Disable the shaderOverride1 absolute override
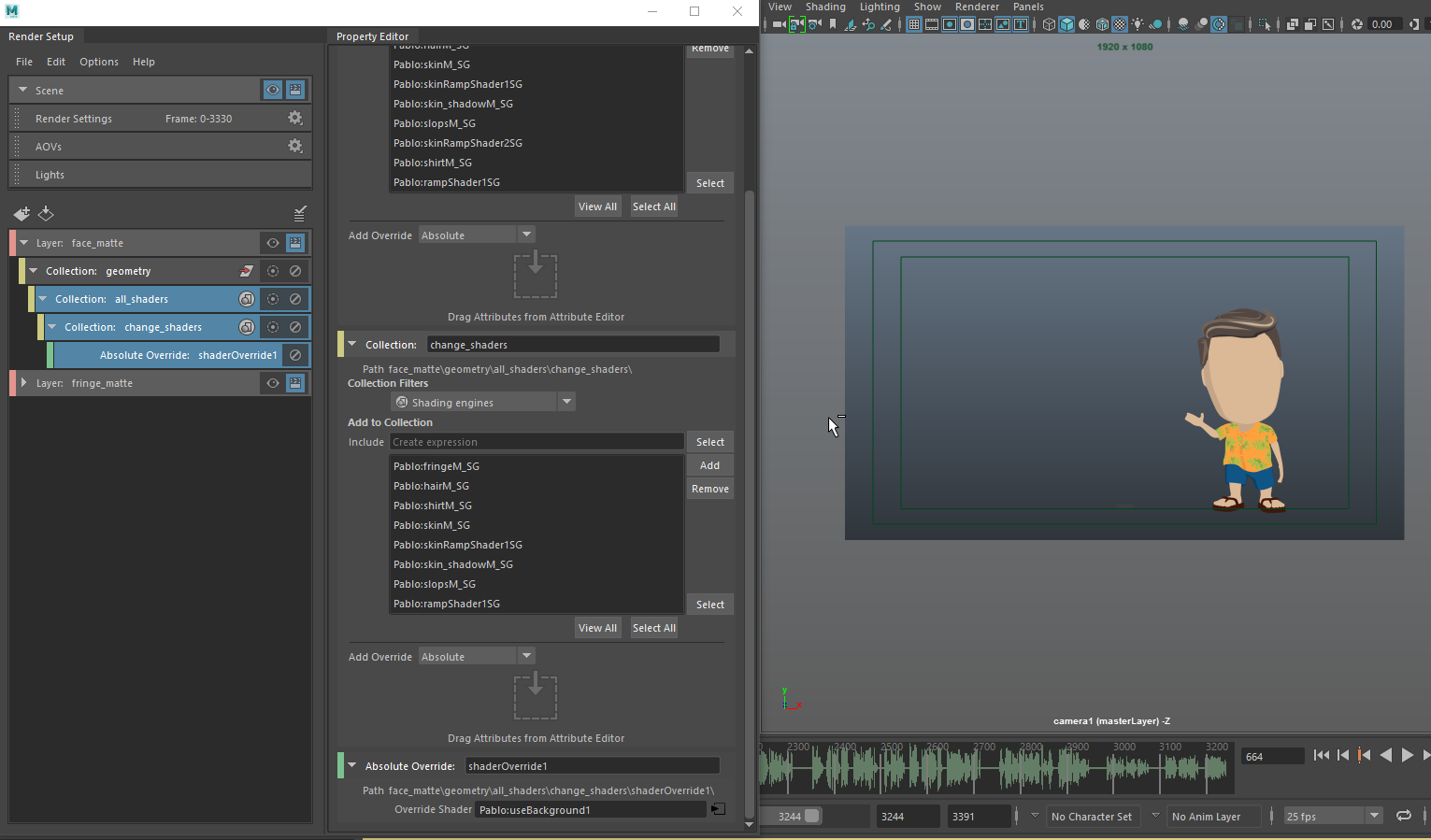 (x=295, y=355)
